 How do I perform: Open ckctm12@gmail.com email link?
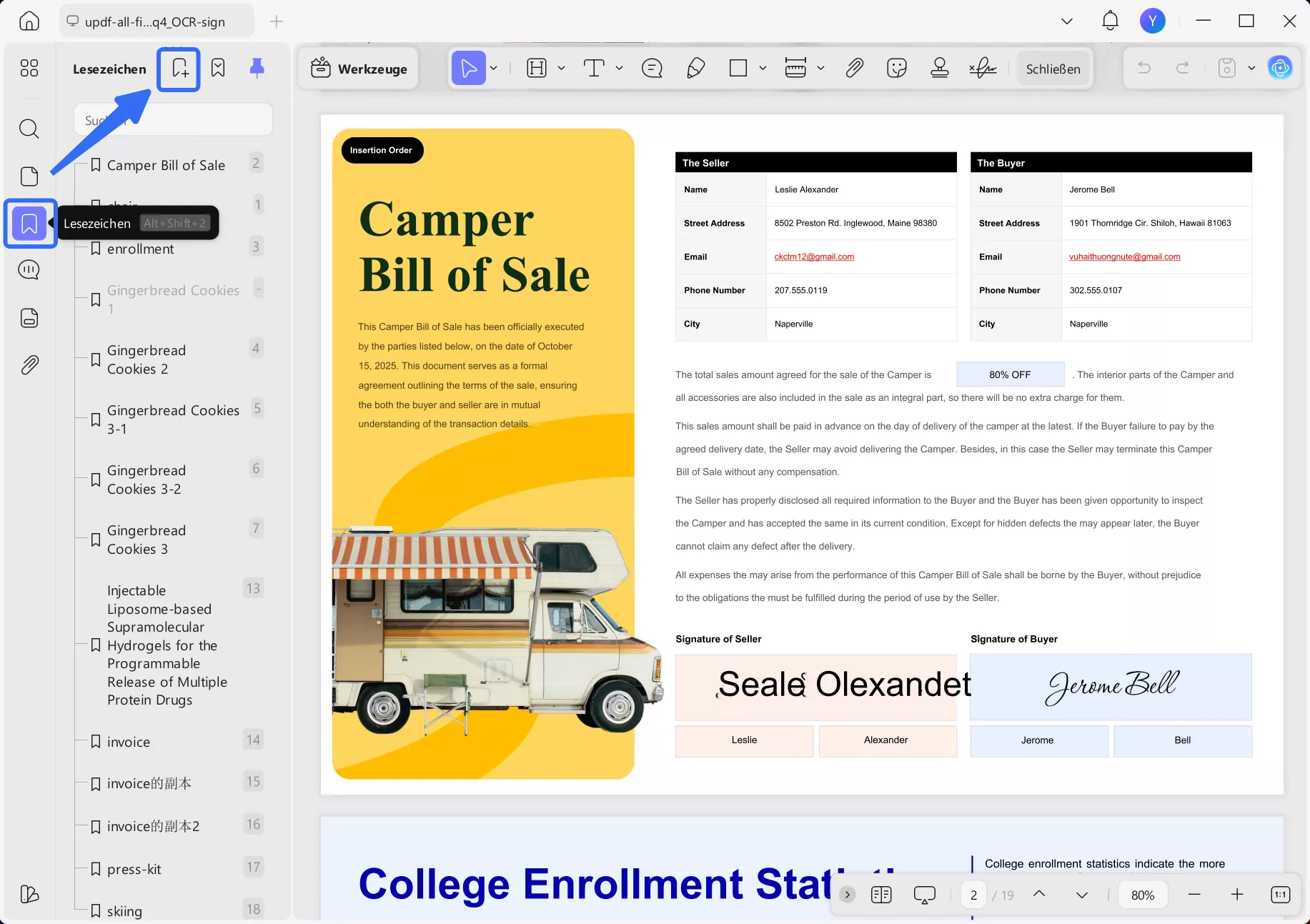(814, 257)
